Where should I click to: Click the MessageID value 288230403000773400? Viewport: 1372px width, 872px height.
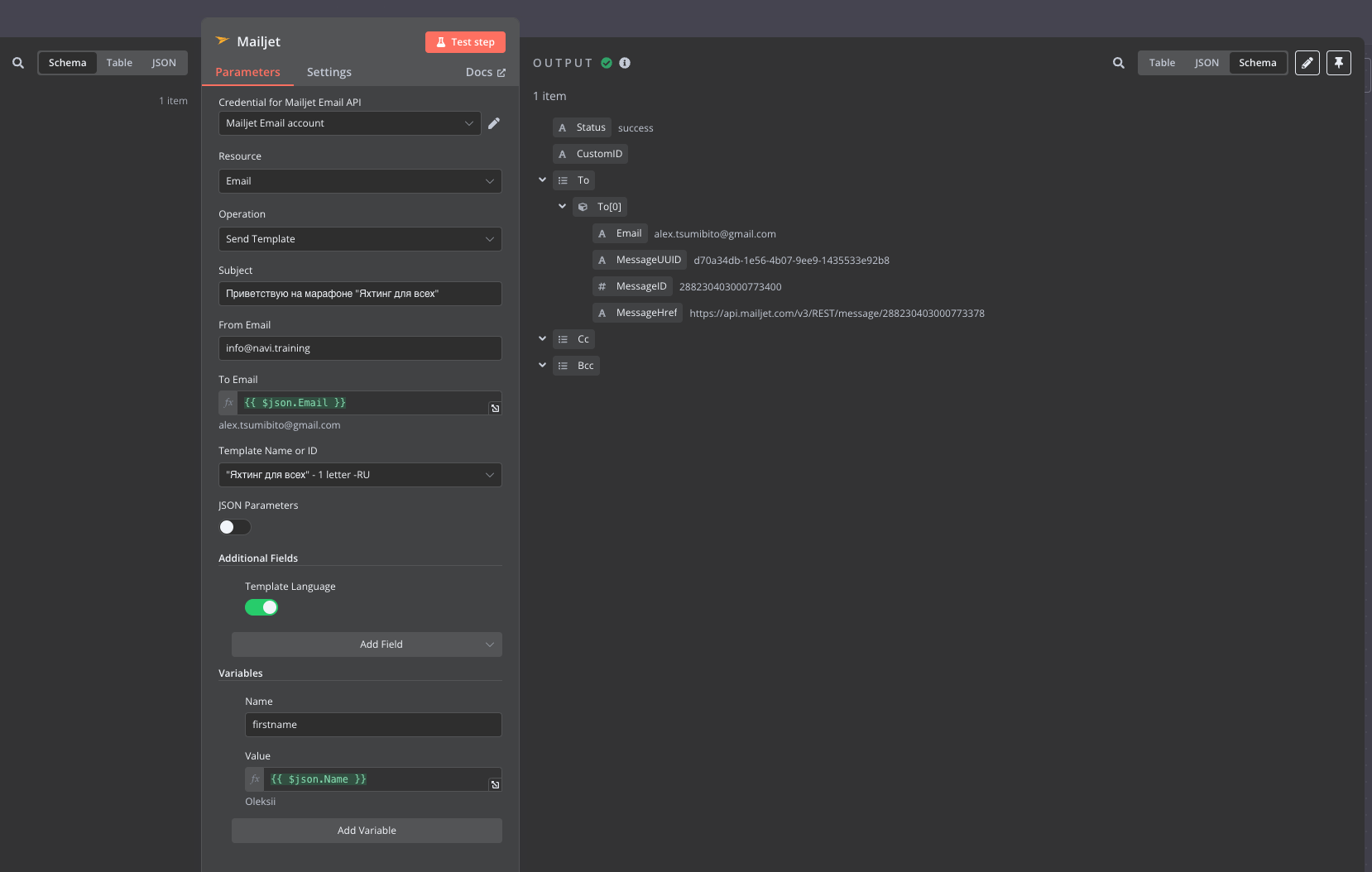click(730, 287)
